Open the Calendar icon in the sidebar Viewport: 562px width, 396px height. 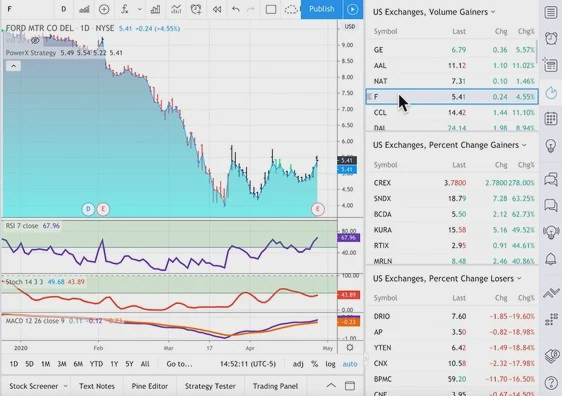pyautogui.click(x=551, y=119)
